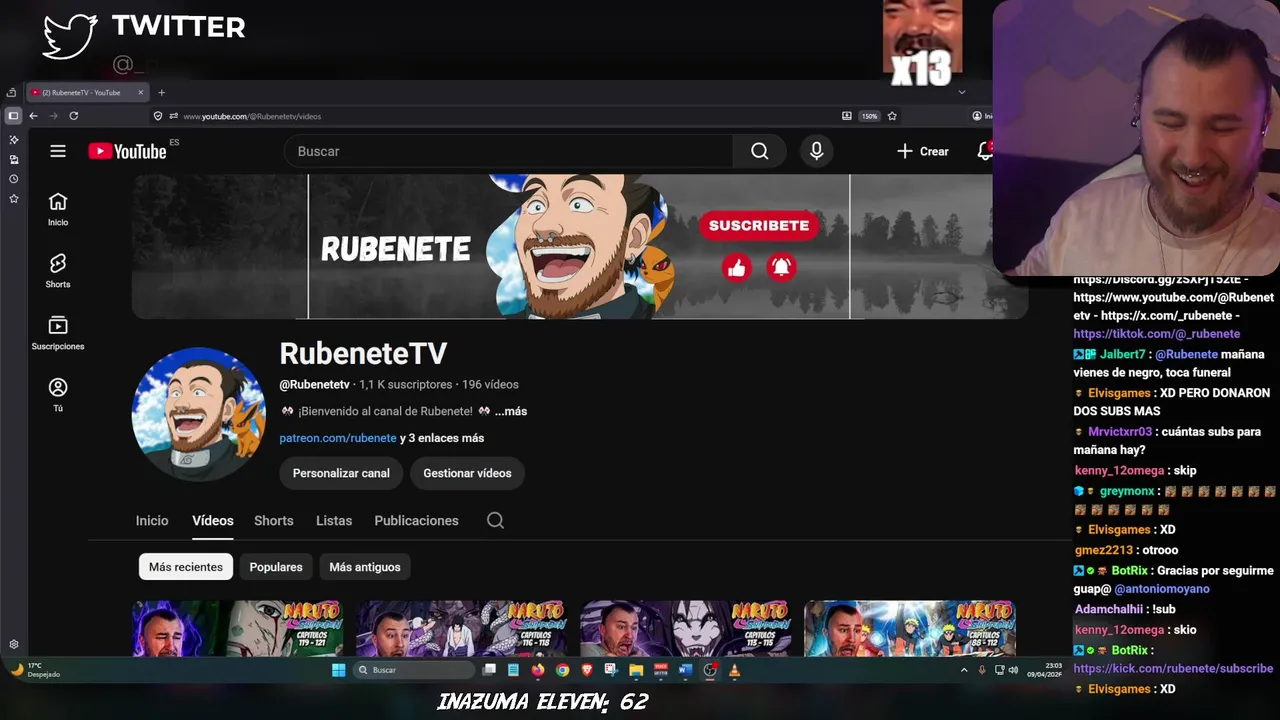This screenshot has height=720, width=1280.
Task: Open Tú in YouTube sidebar
Action: click(x=58, y=395)
